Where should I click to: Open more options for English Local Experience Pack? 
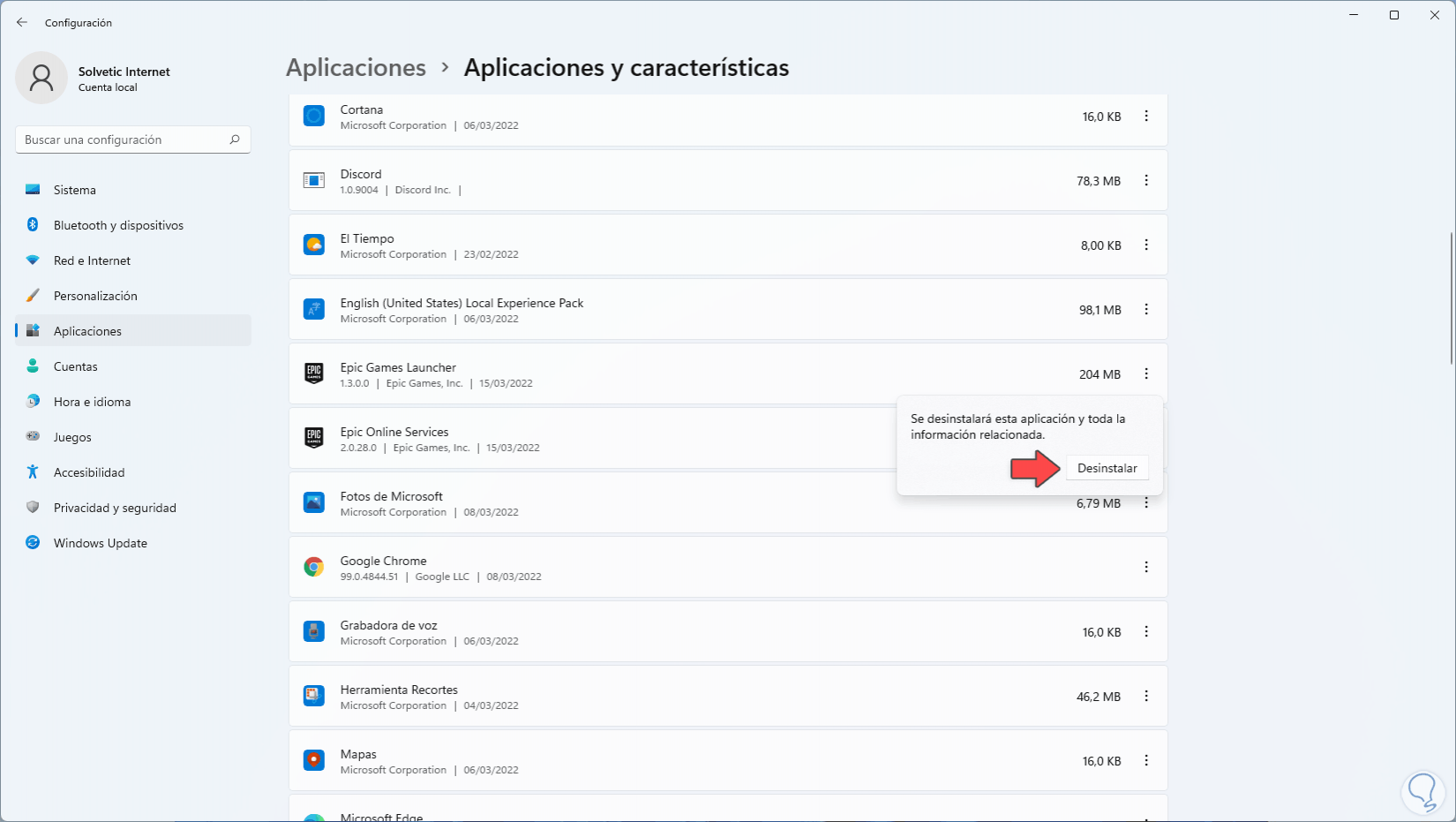click(x=1146, y=309)
